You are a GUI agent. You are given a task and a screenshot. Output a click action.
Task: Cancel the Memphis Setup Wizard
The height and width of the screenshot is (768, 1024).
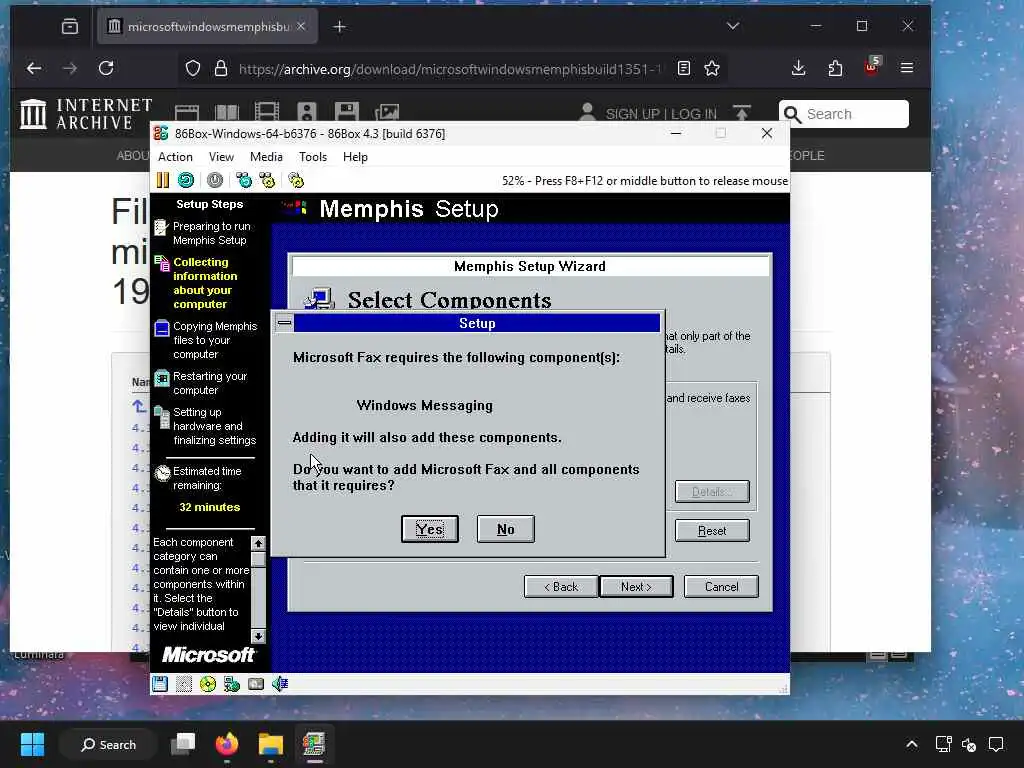[721, 586]
